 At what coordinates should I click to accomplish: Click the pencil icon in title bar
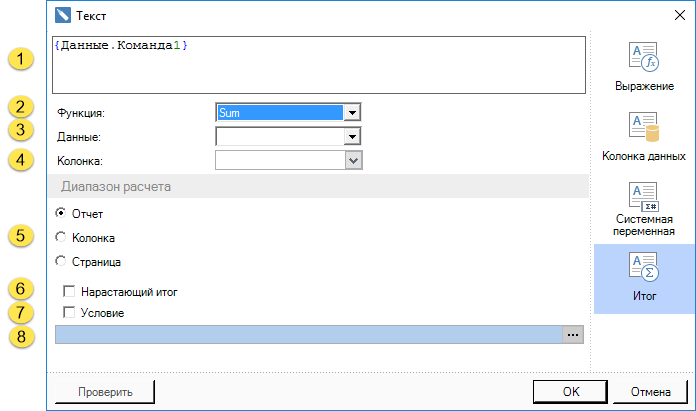(x=63, y=16)
